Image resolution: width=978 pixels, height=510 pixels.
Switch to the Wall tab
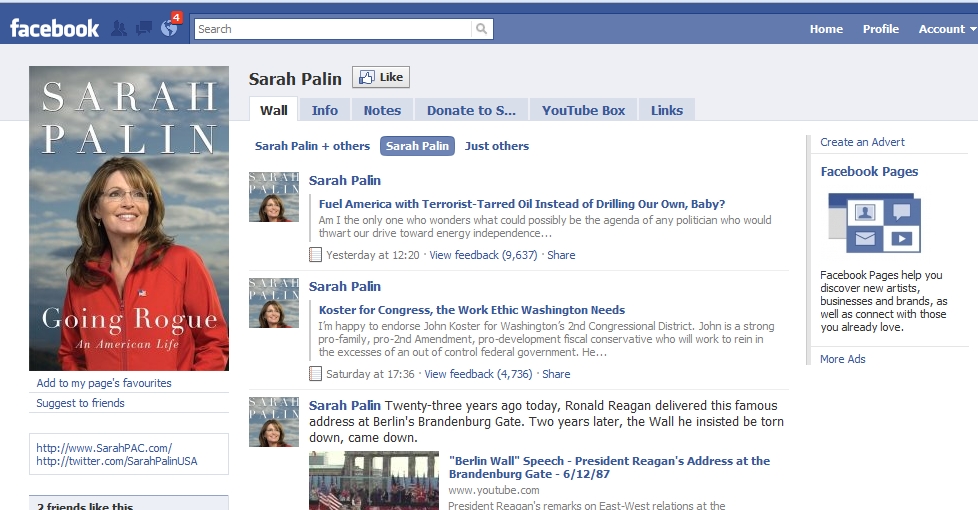[x=273, y=110]
